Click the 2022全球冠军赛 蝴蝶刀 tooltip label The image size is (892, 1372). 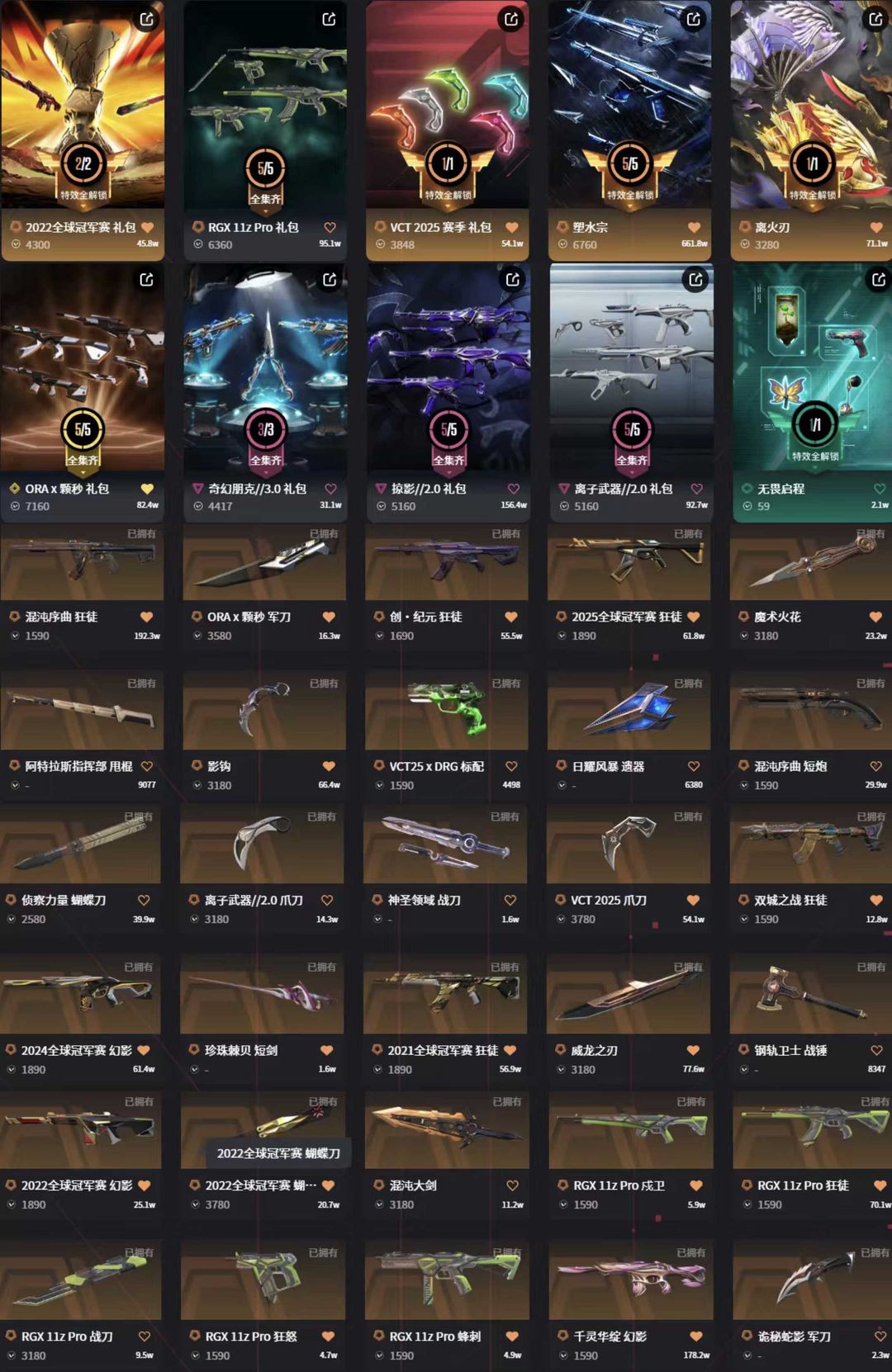[x=278, y=1153]
